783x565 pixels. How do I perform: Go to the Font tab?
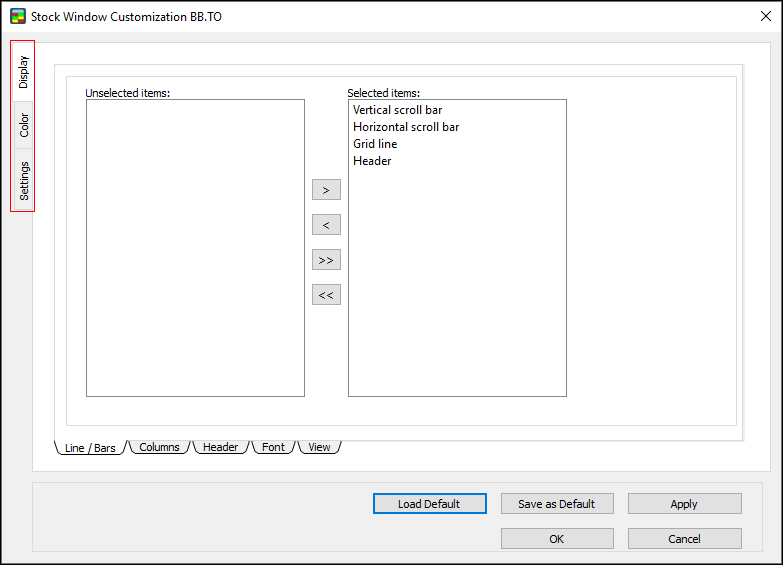[273, 447]
